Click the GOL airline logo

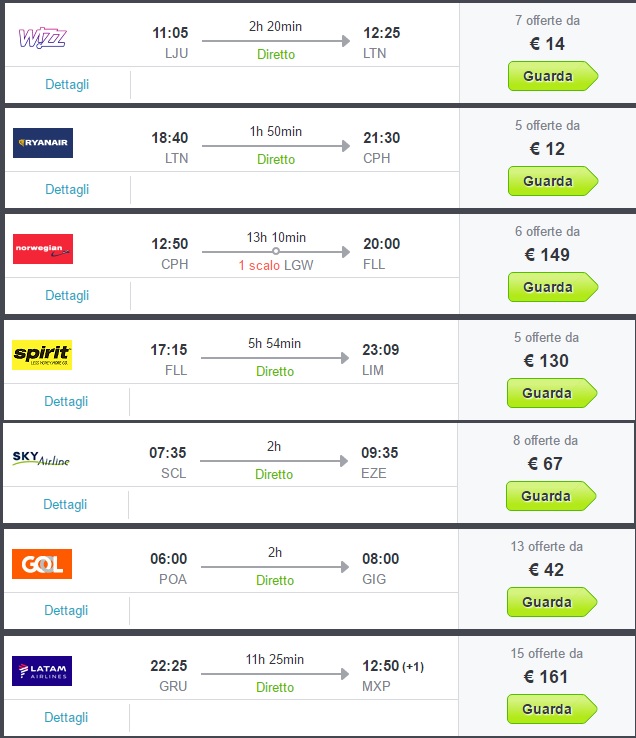42,564
